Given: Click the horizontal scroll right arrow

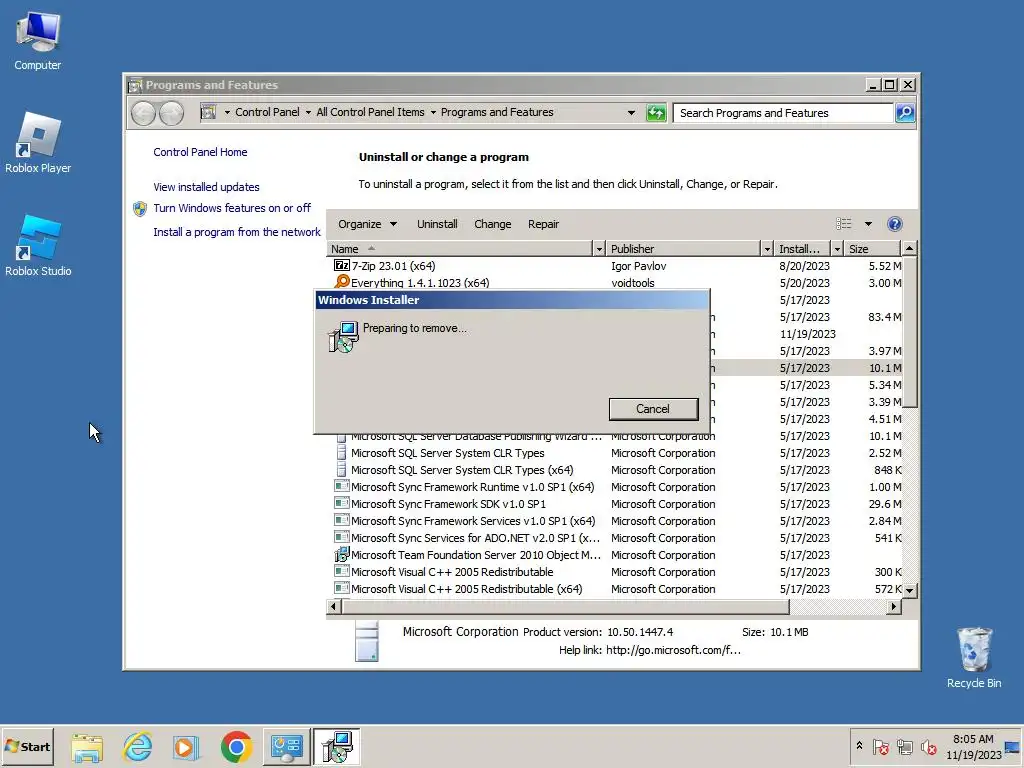Looking at the screenshot, I should pos(894,607).
